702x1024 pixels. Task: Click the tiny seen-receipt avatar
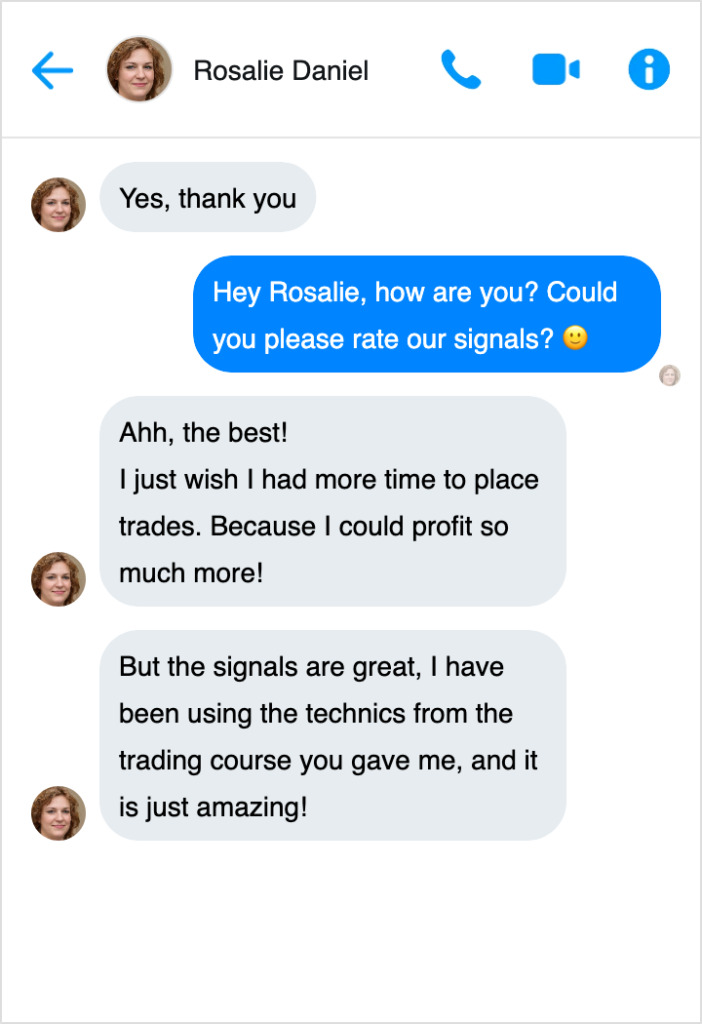669,376
